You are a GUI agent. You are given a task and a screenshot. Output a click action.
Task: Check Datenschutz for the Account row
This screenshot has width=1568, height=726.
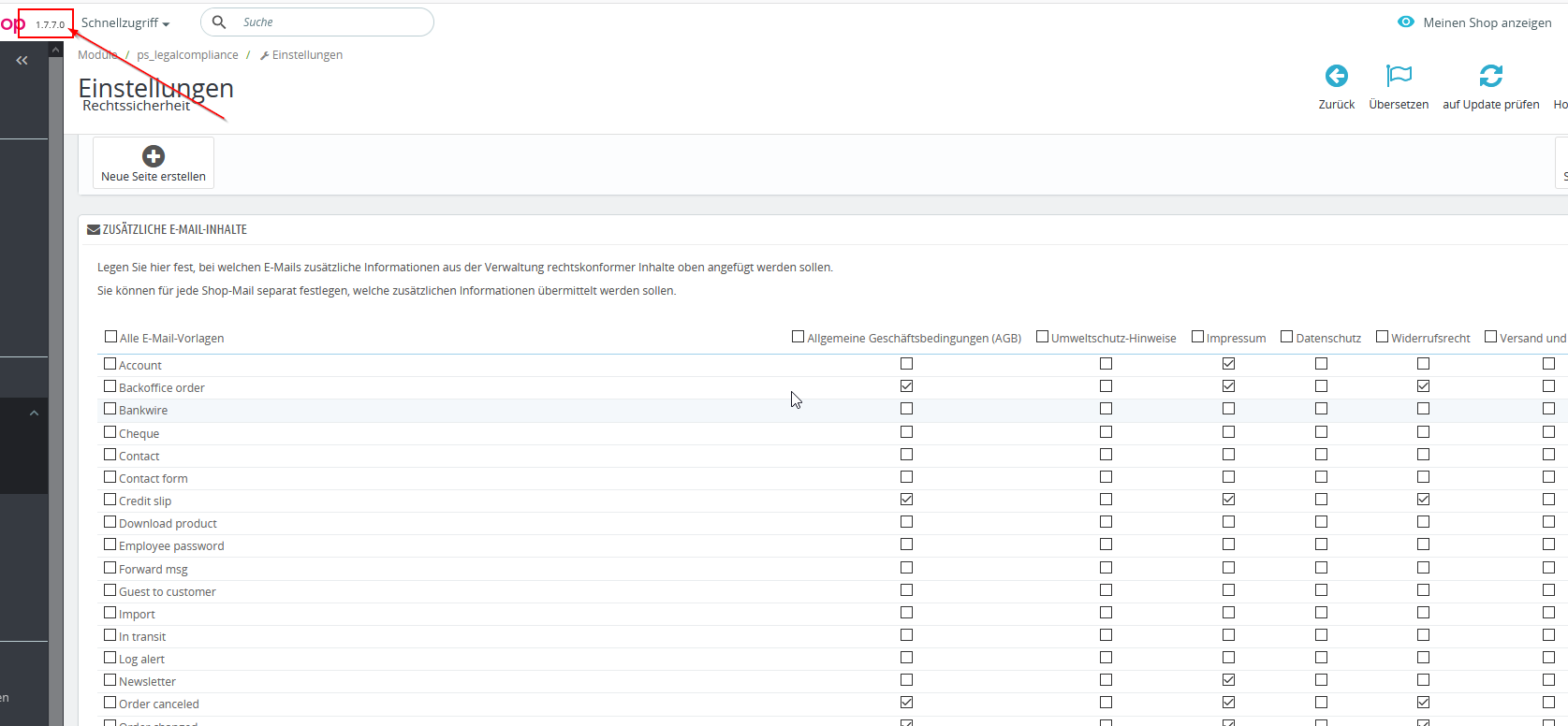(1321, 363)
